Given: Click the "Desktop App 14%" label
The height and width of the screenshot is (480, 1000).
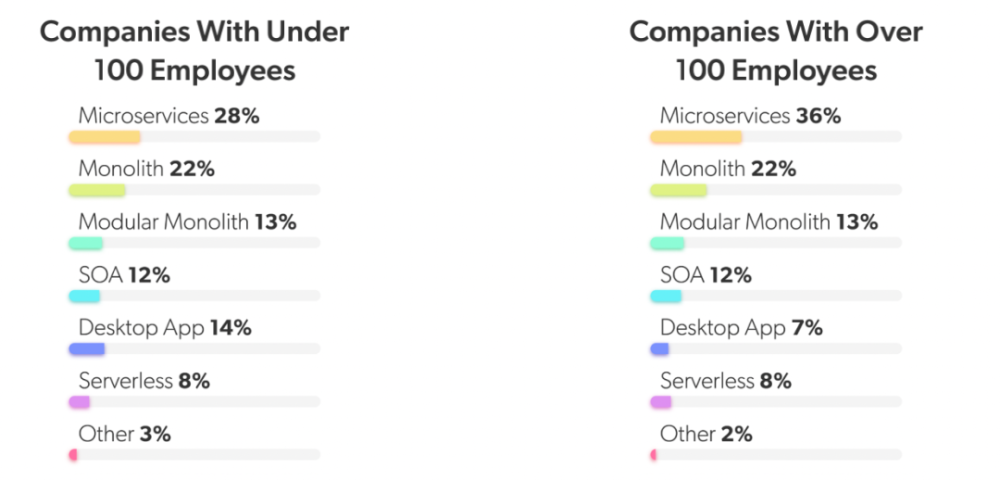Looking at the screenshot, I should click(x=165, y=328).
